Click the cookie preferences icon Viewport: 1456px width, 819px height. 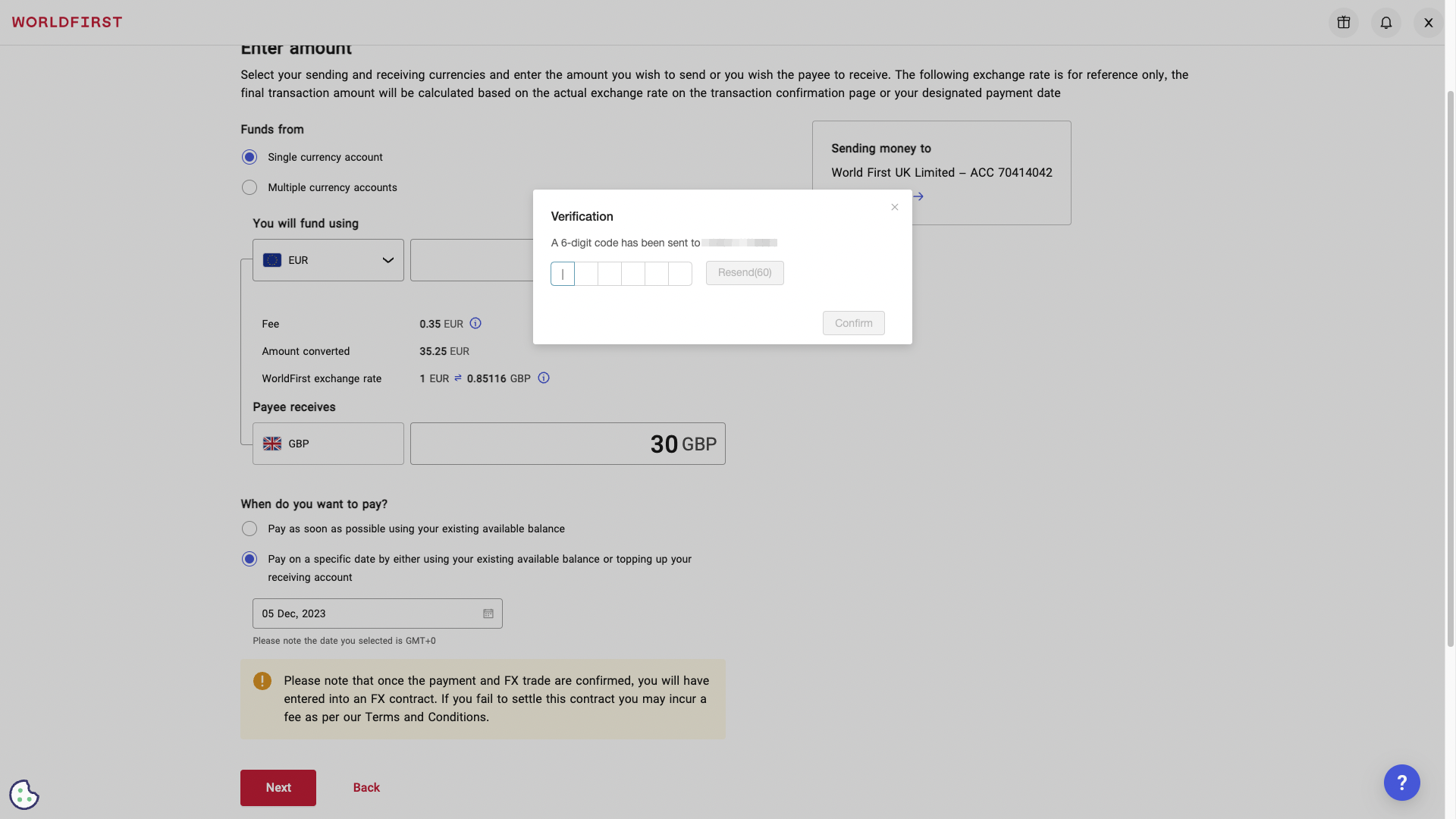pos(24,794)
